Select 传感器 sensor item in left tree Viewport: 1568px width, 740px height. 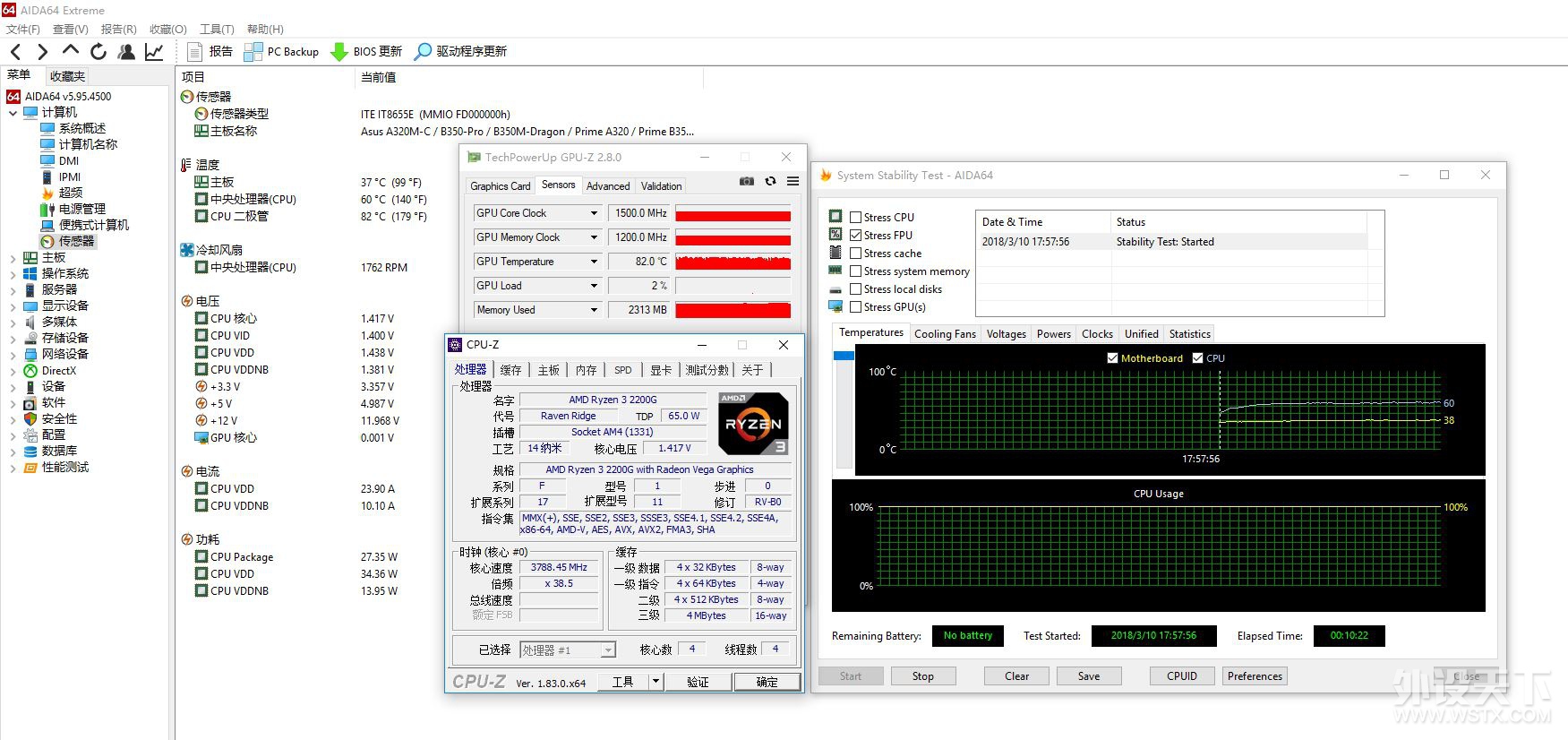coord(67,241)
